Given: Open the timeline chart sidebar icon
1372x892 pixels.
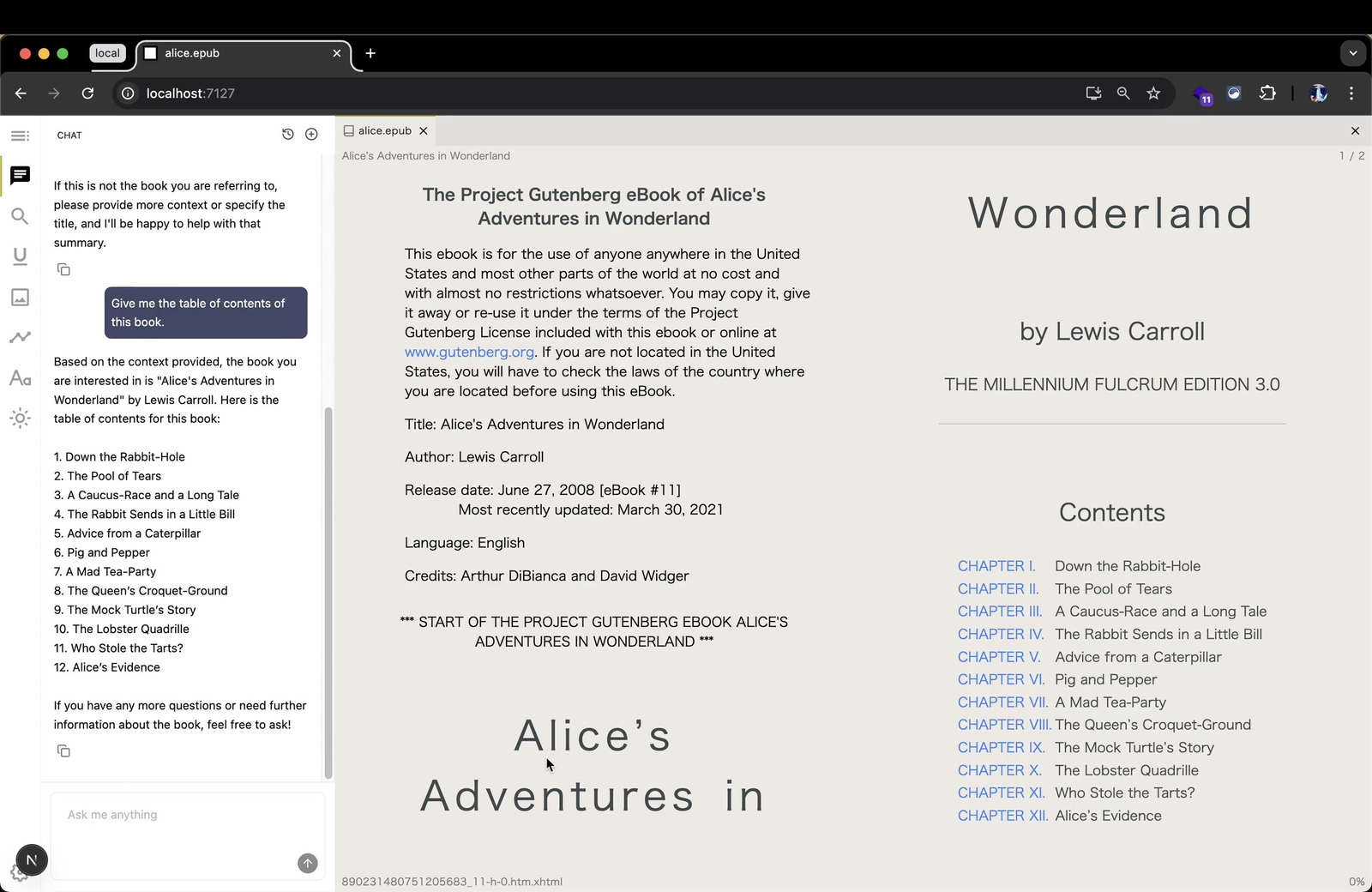Looking at the screenshot, I should (x=20, y=337).
